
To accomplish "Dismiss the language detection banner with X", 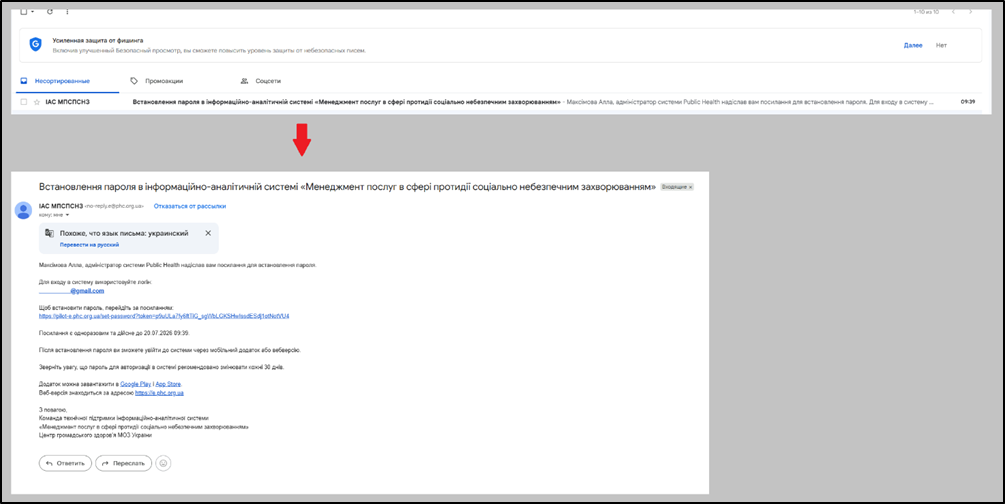I will point(208,233).
